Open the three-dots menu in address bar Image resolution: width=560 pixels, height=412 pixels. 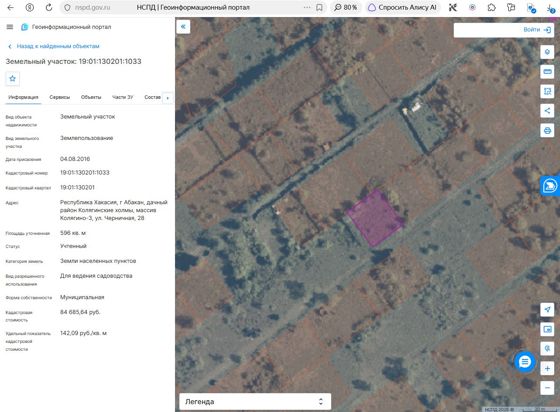click(x=307, y=7)
